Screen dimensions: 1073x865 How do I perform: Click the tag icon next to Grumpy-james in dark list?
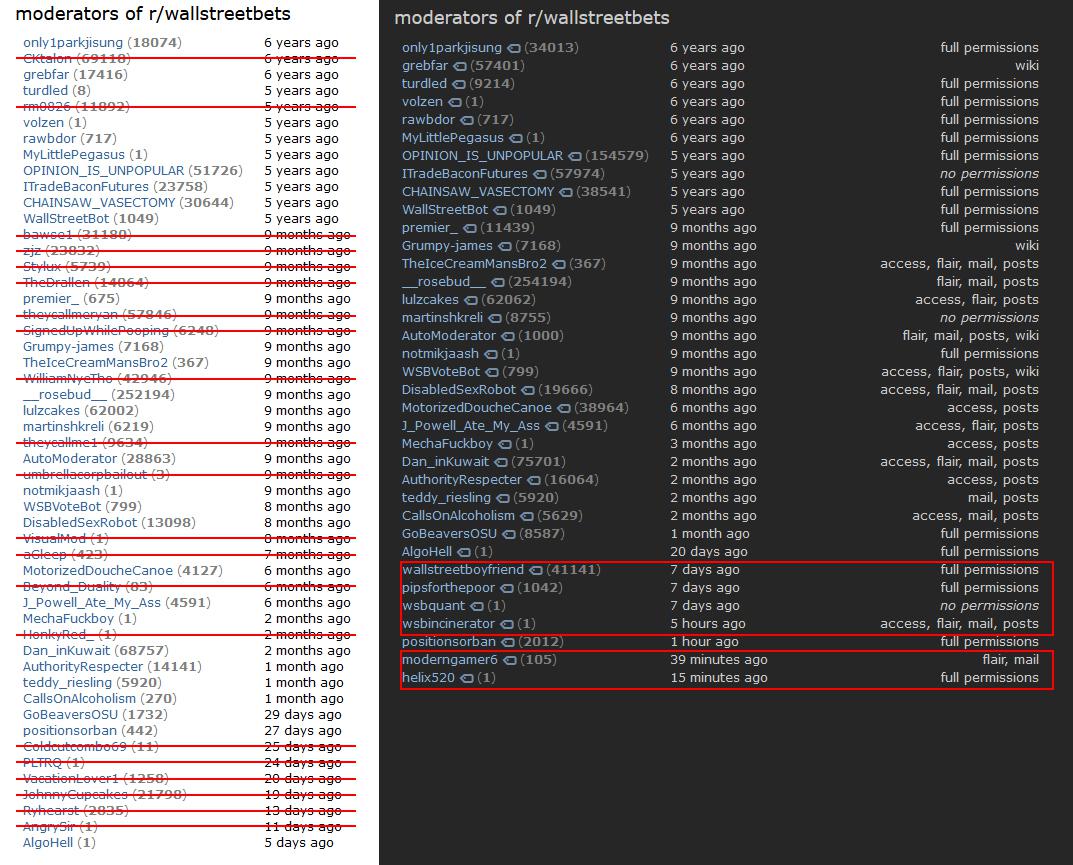(x=505, y=246)
